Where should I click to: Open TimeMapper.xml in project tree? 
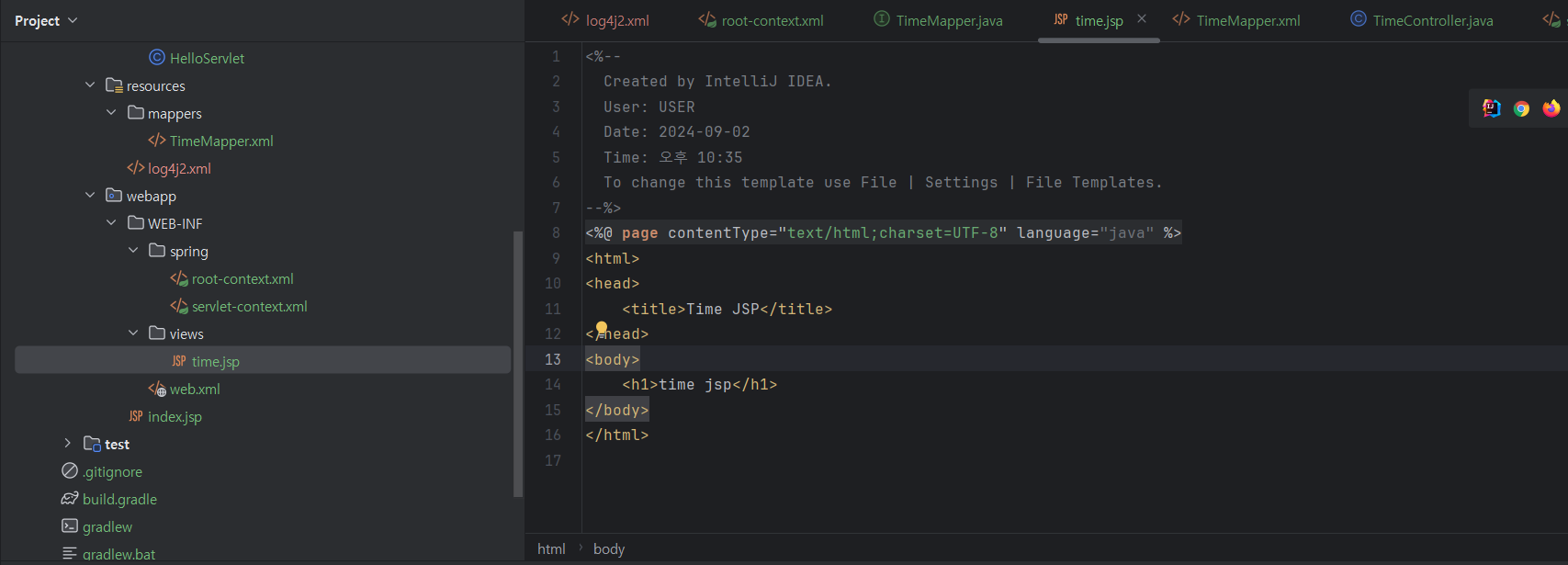(221, 141)
